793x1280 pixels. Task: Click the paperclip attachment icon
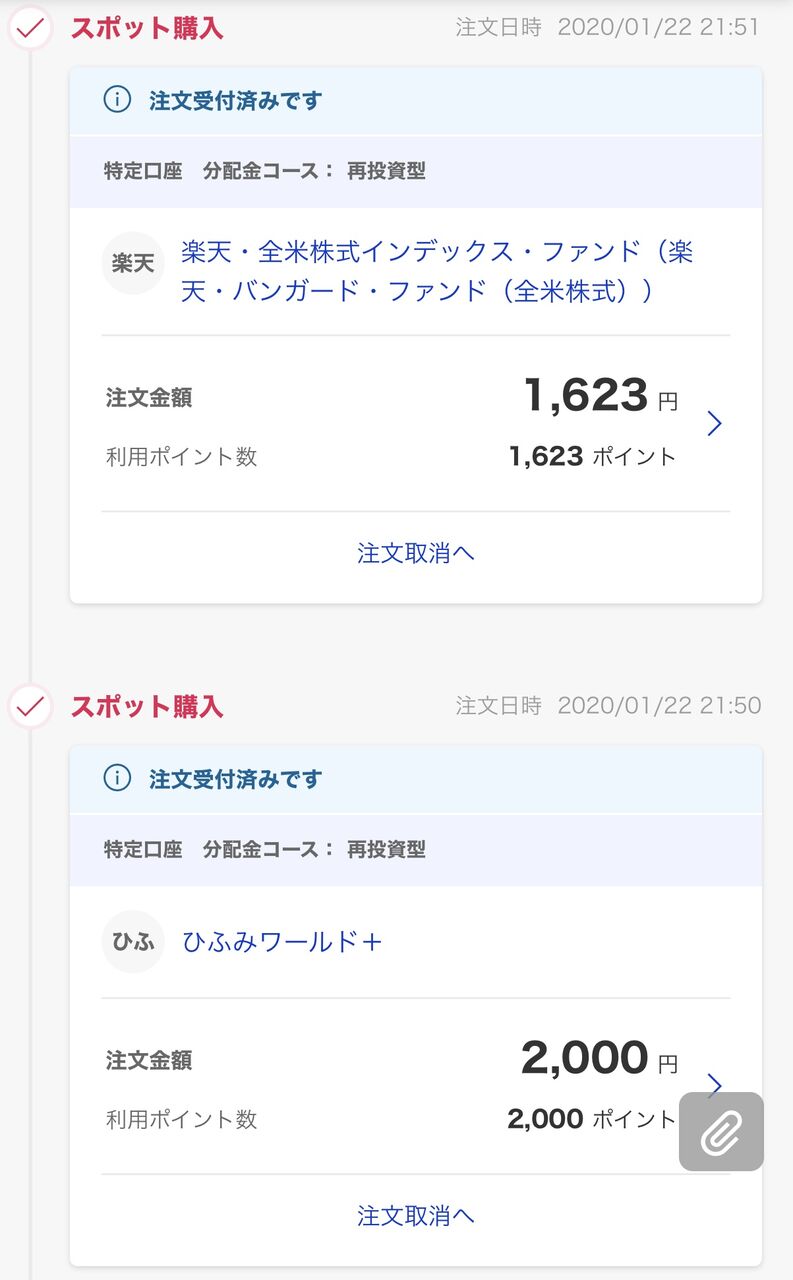(x=721, y=1132)
